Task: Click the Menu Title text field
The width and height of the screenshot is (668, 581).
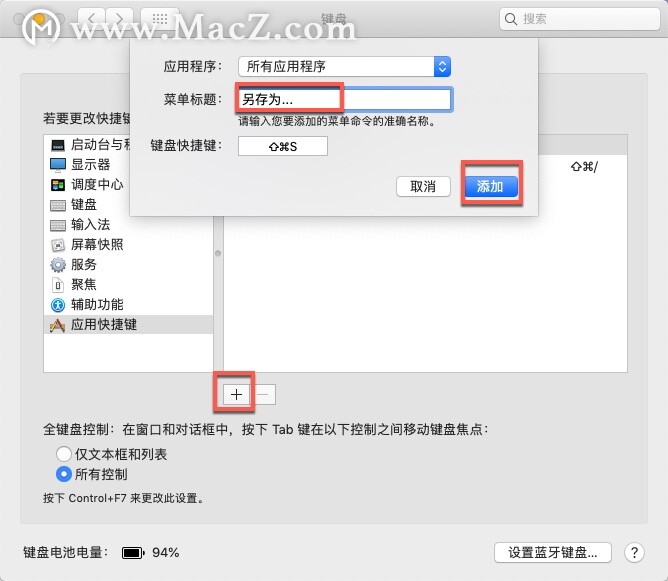Action: tap(344, 99)
